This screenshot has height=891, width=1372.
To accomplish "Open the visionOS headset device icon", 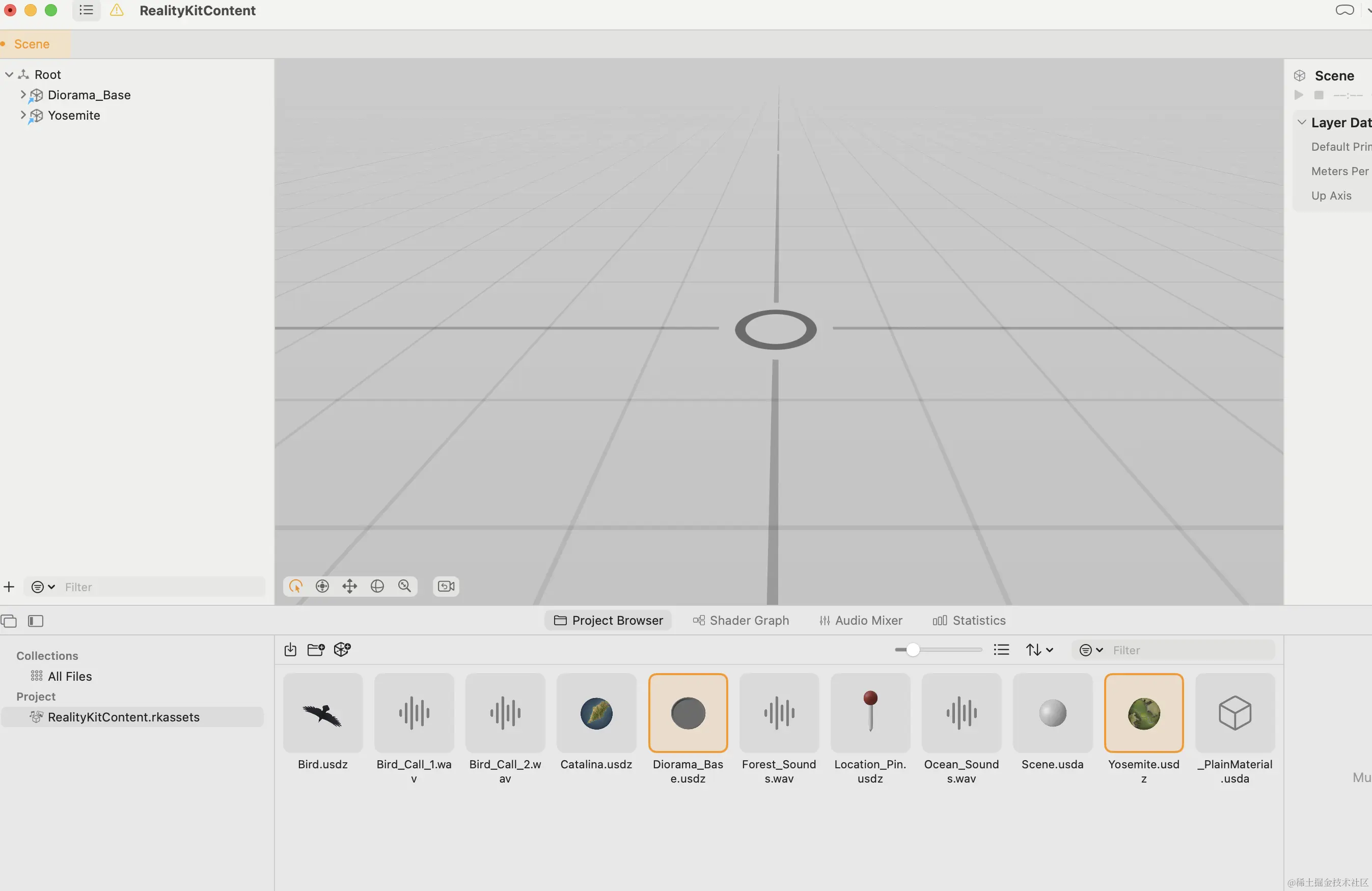I will (x=1344, y=10).
